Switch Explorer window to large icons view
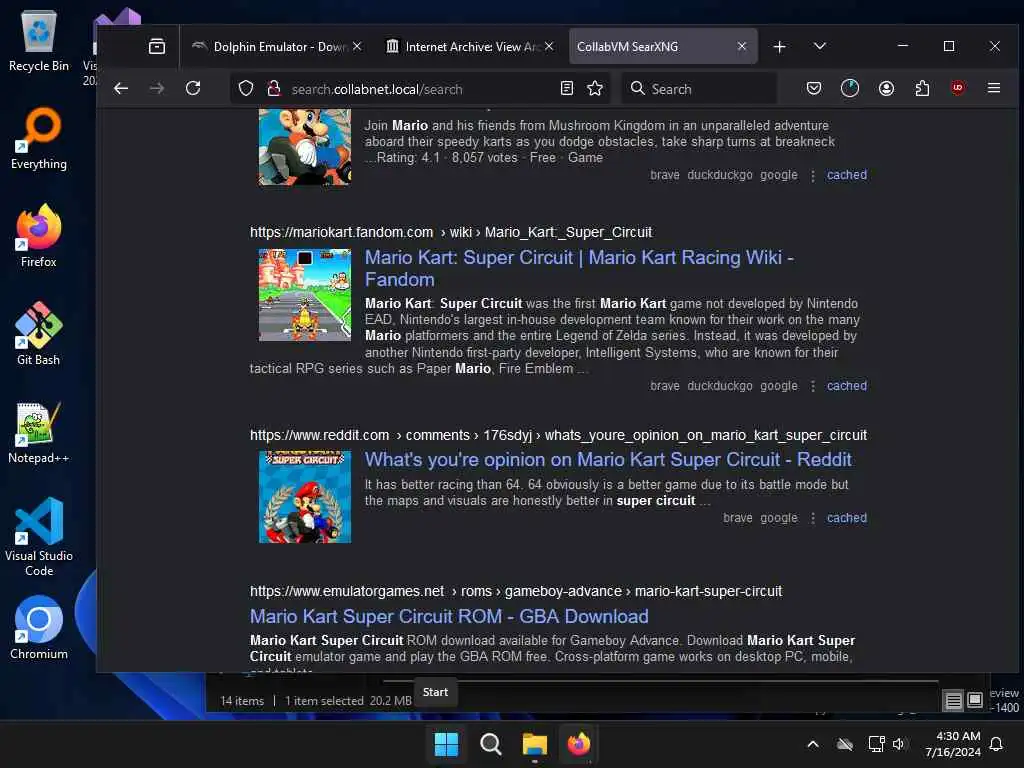 point(975,701)
